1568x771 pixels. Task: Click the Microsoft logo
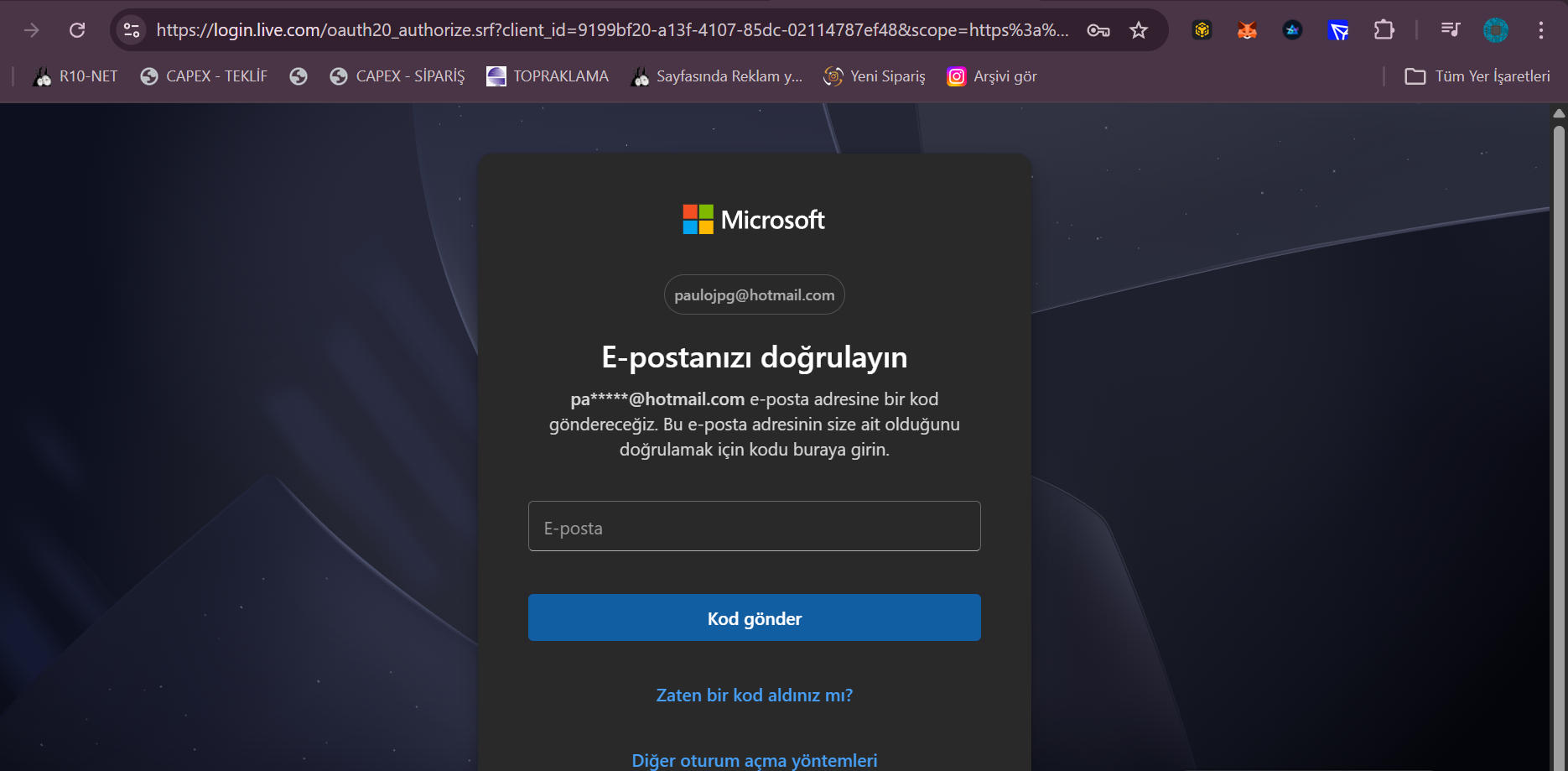pos(755,220)
